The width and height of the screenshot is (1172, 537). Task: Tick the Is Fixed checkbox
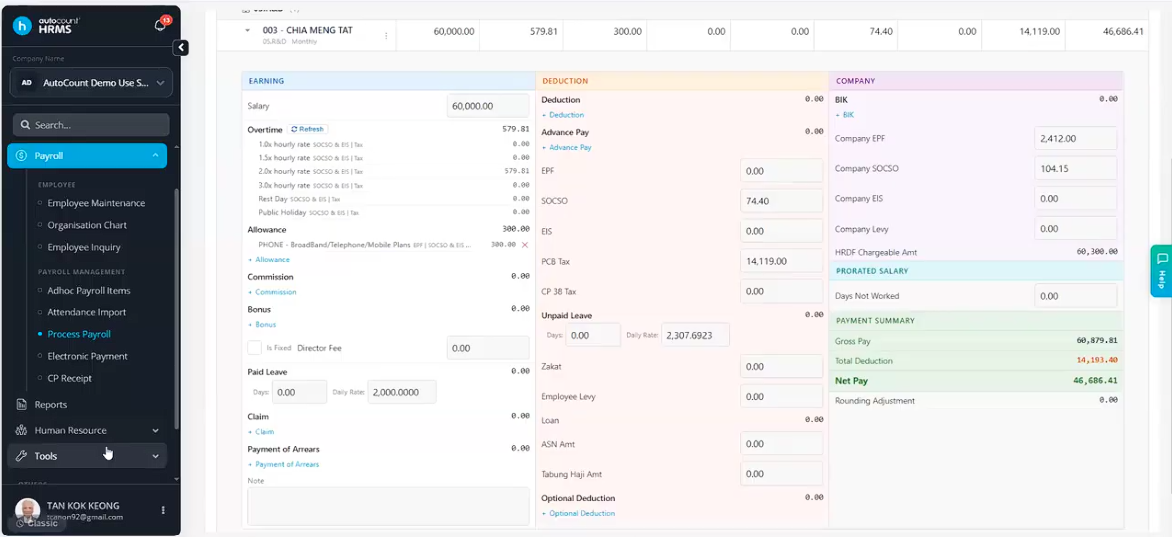coord(254,348)
